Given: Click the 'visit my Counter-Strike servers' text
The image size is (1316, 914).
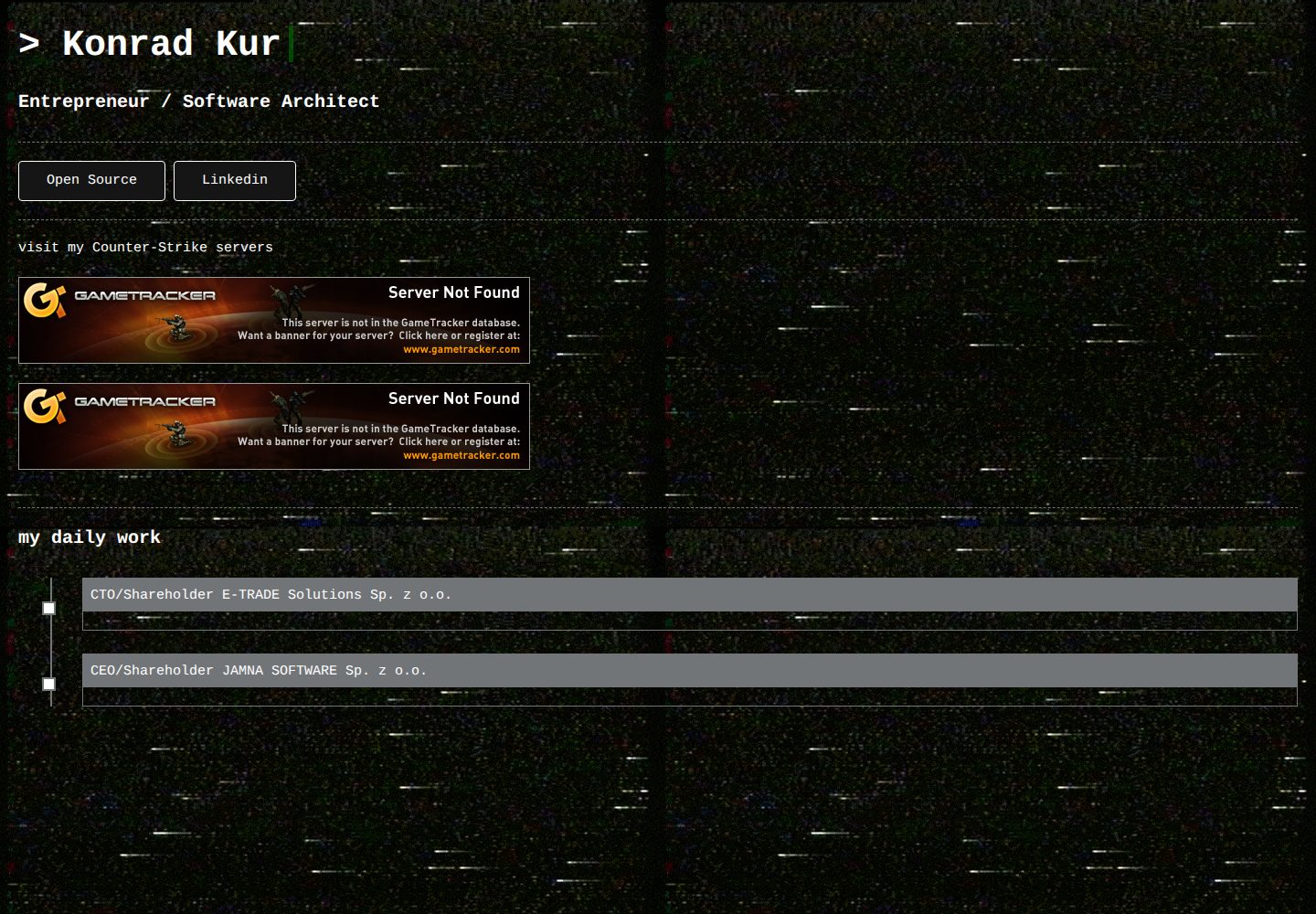Looking at the screenshot, I should point(145,248).
